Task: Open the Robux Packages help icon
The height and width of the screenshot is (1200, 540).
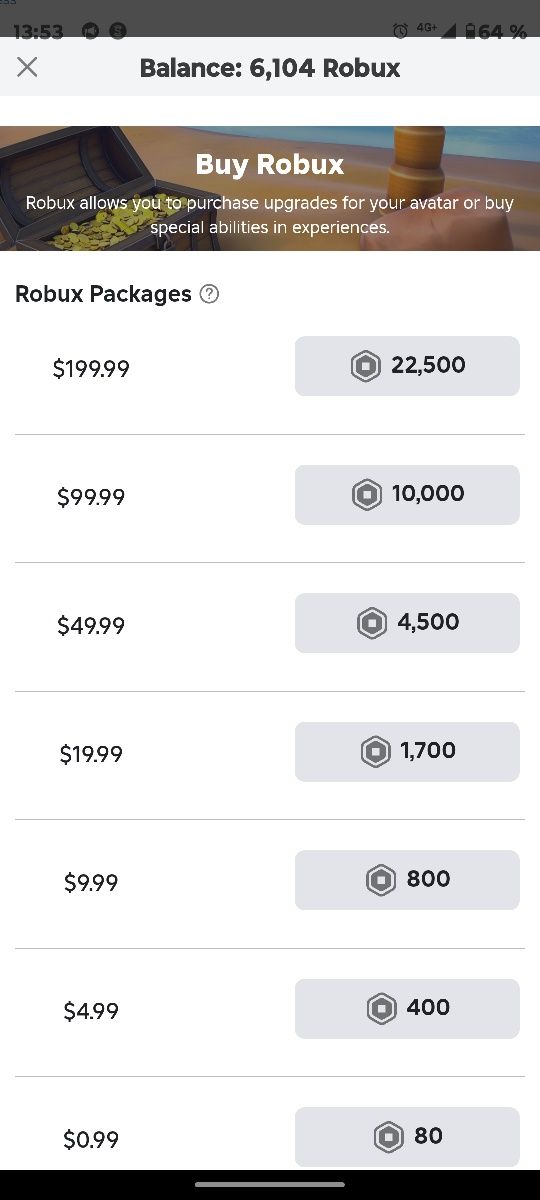Action: (209, 294)
